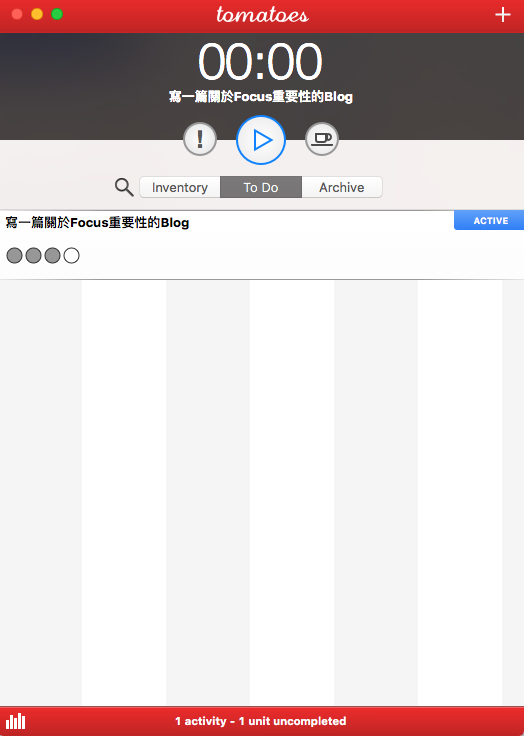Image resolution: width=524 pixels, height=736 pixels.
Task: Toggle the second filled pomodoro circle
Action: (33, 255)
